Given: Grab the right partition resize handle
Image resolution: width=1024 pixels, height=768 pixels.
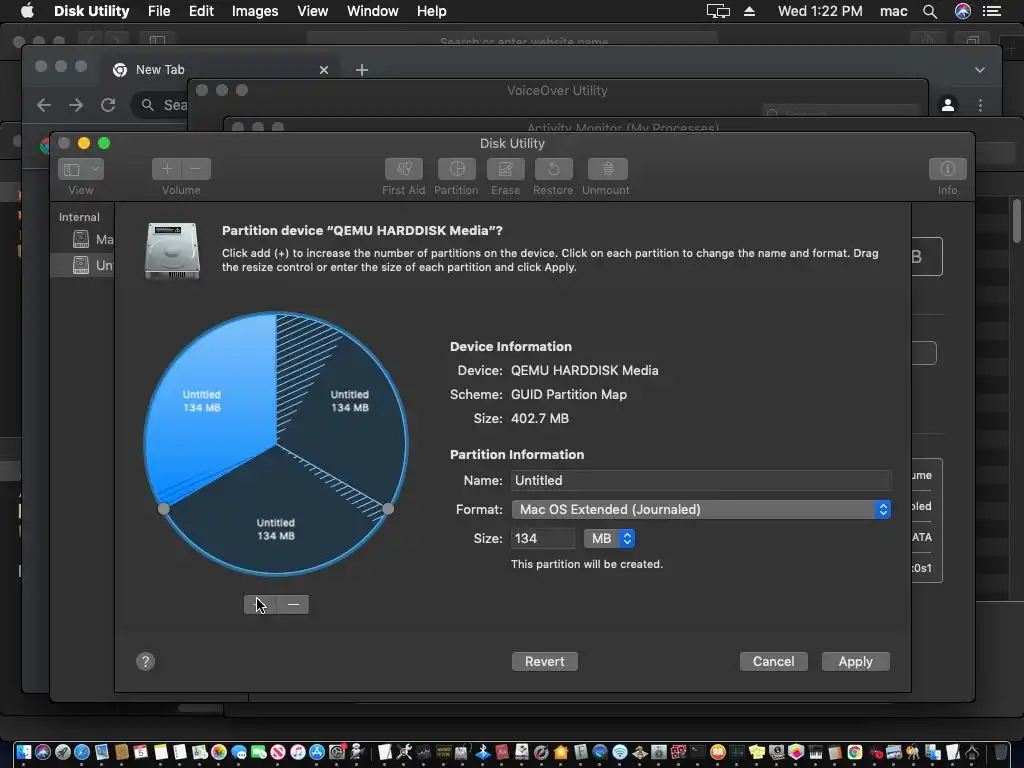Looking at the screenshot, I should click(x=388, y=509).
